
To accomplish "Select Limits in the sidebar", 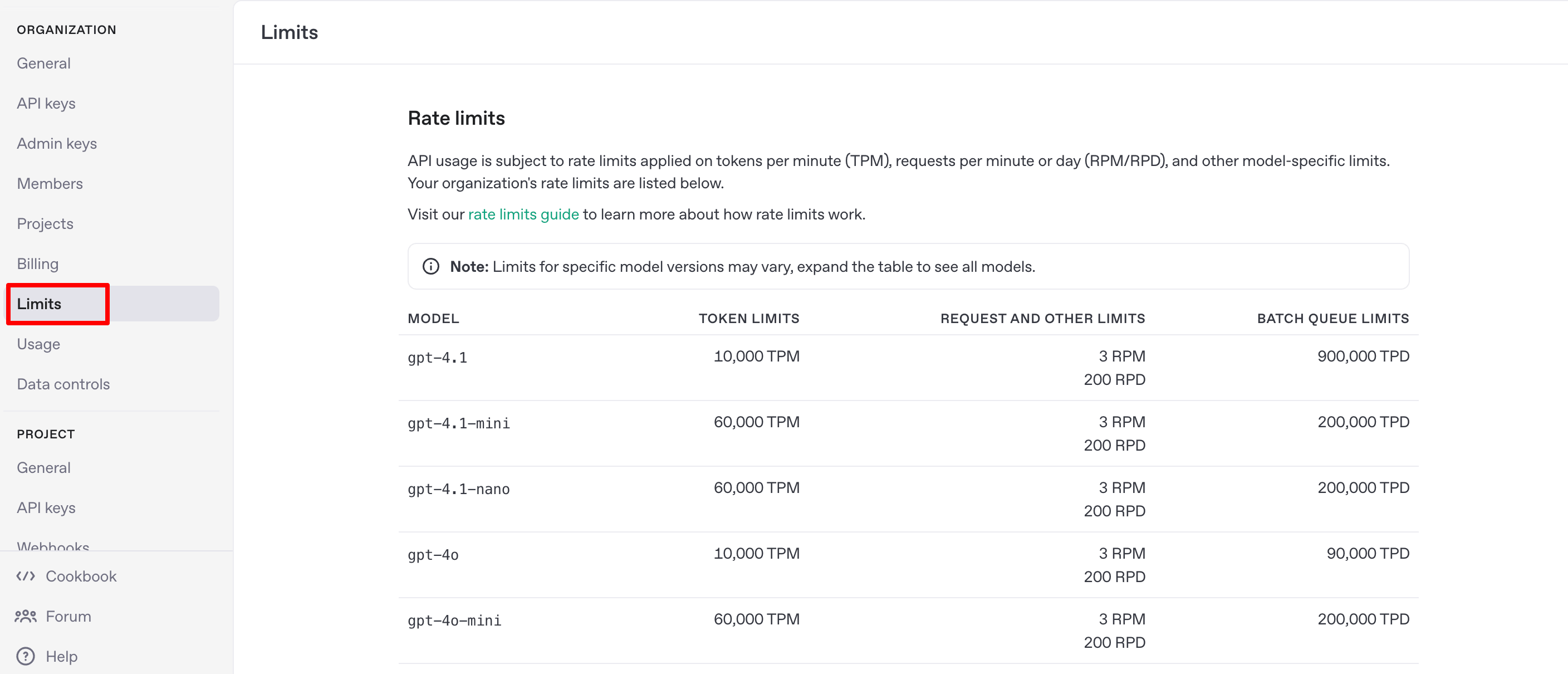I will (x=112, y=304).
